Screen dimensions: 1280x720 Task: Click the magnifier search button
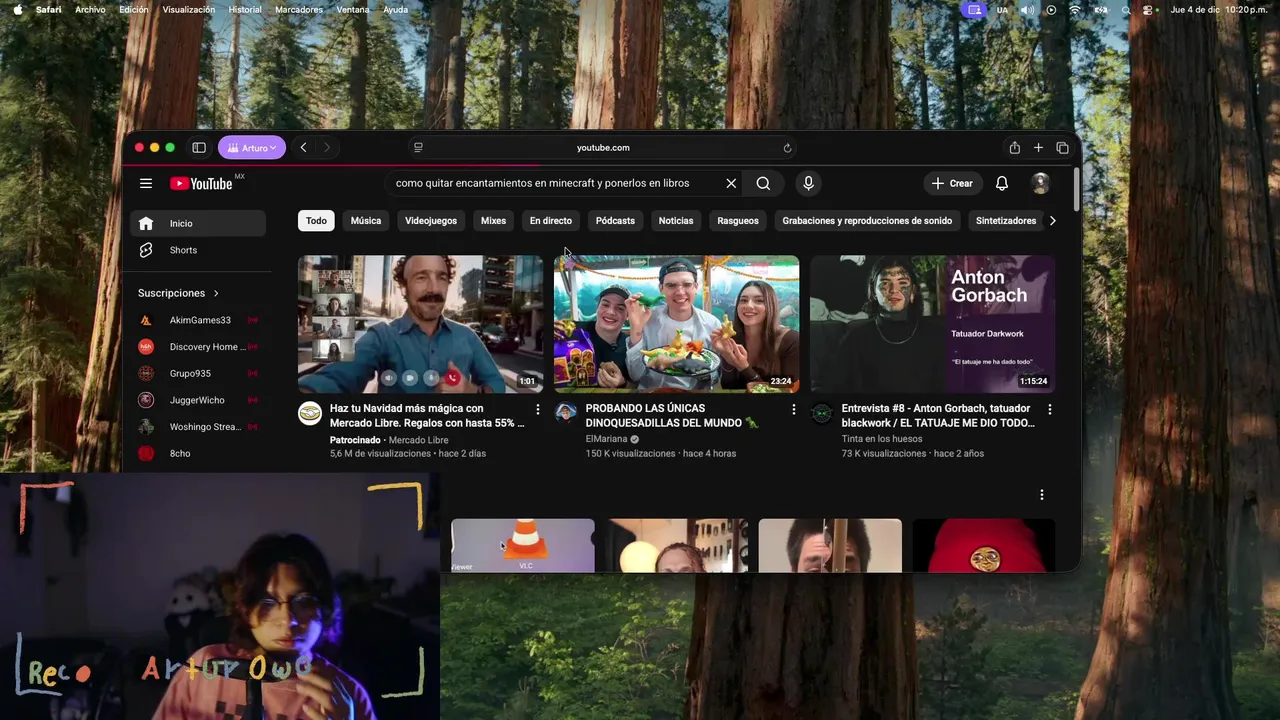click(763, 183)
